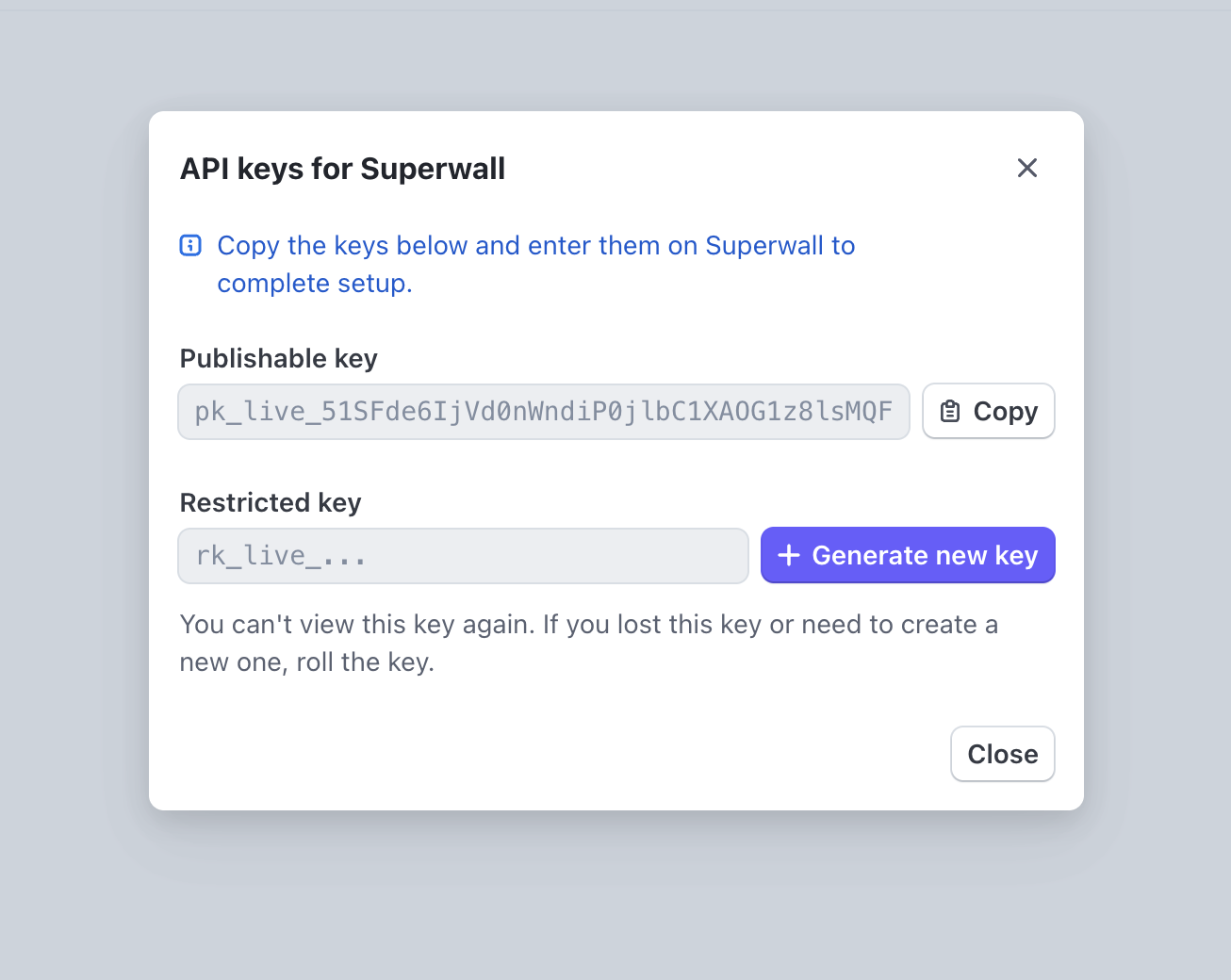This screenshot has height=980, width=1231.
Task: Copy the publishable key
Action: (988, 412)
